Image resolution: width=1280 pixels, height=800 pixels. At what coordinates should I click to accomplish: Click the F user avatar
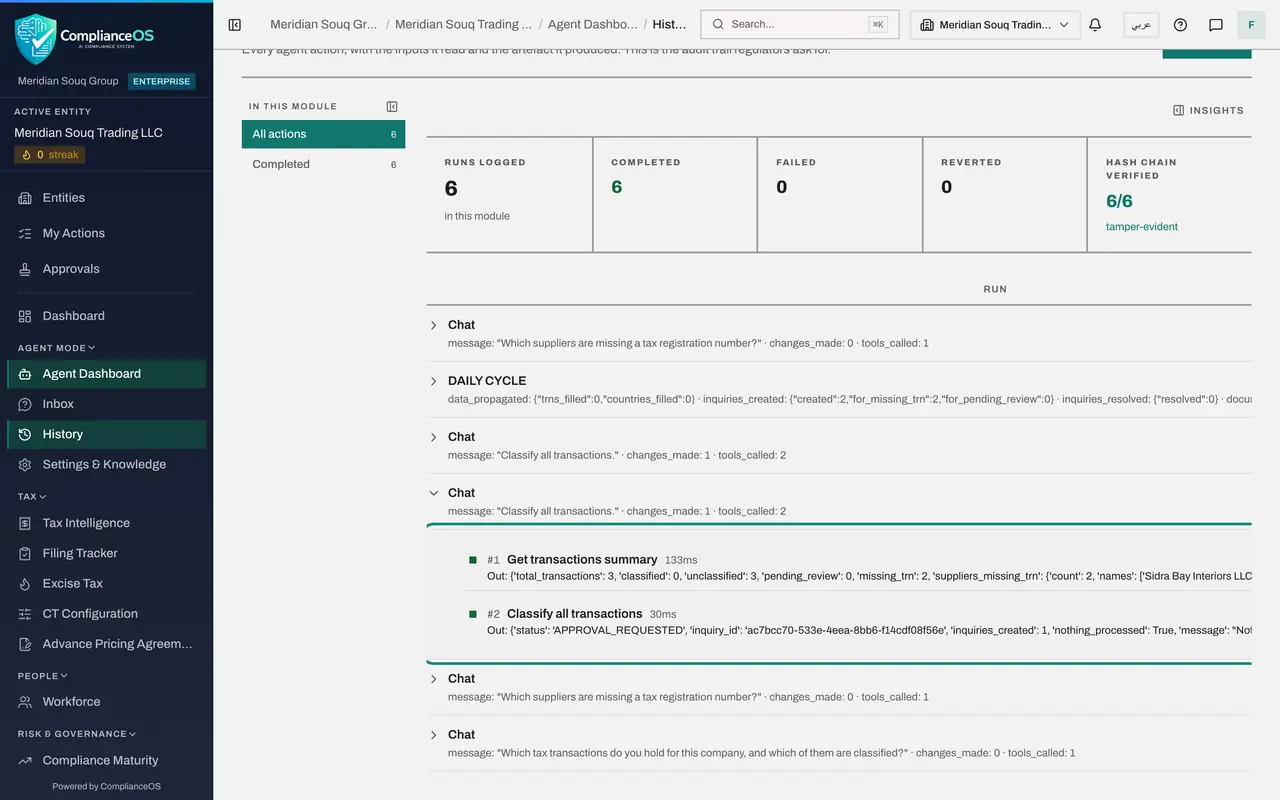pos(1251,25)
